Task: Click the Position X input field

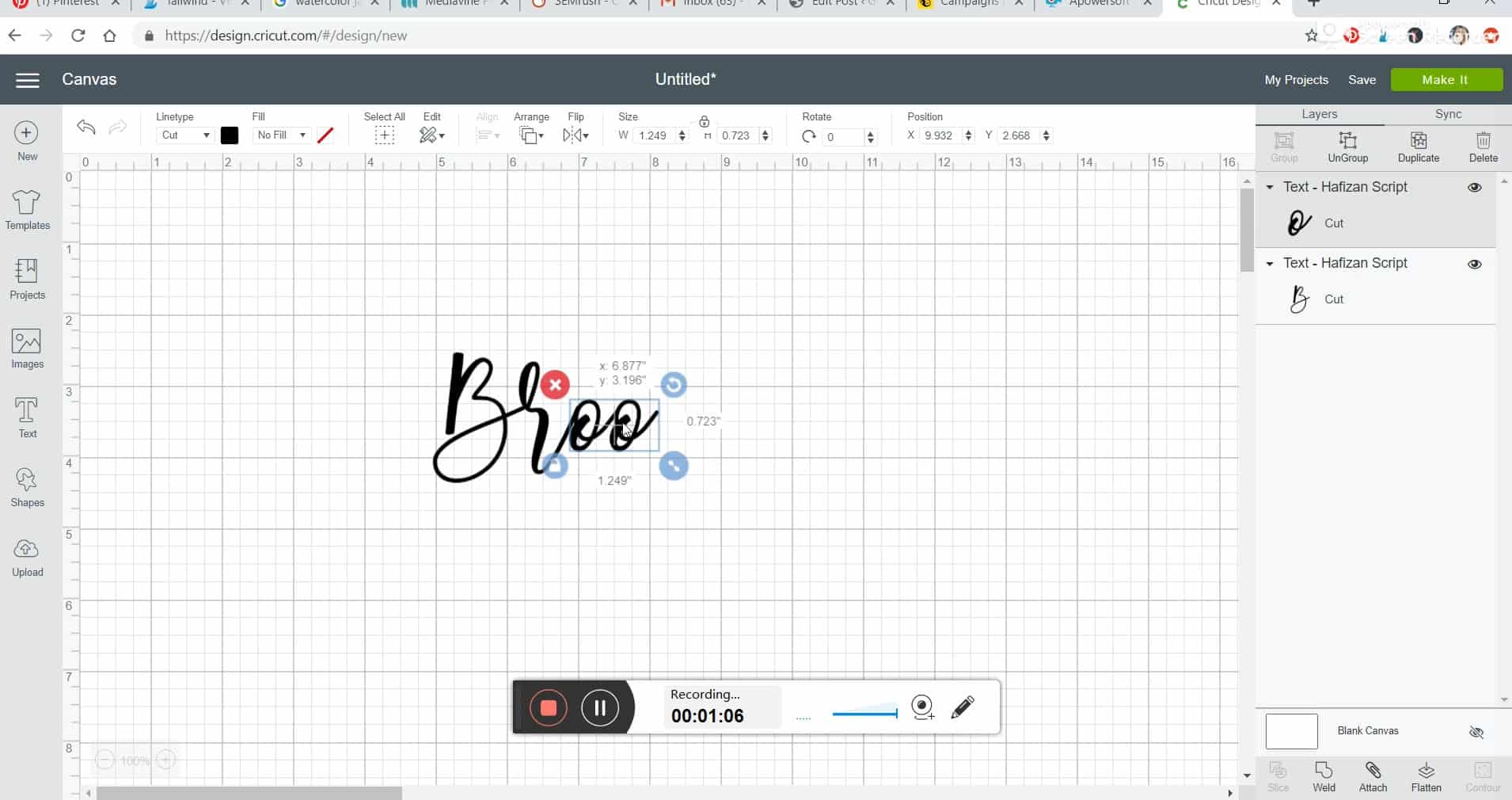Action: point(943,136)
